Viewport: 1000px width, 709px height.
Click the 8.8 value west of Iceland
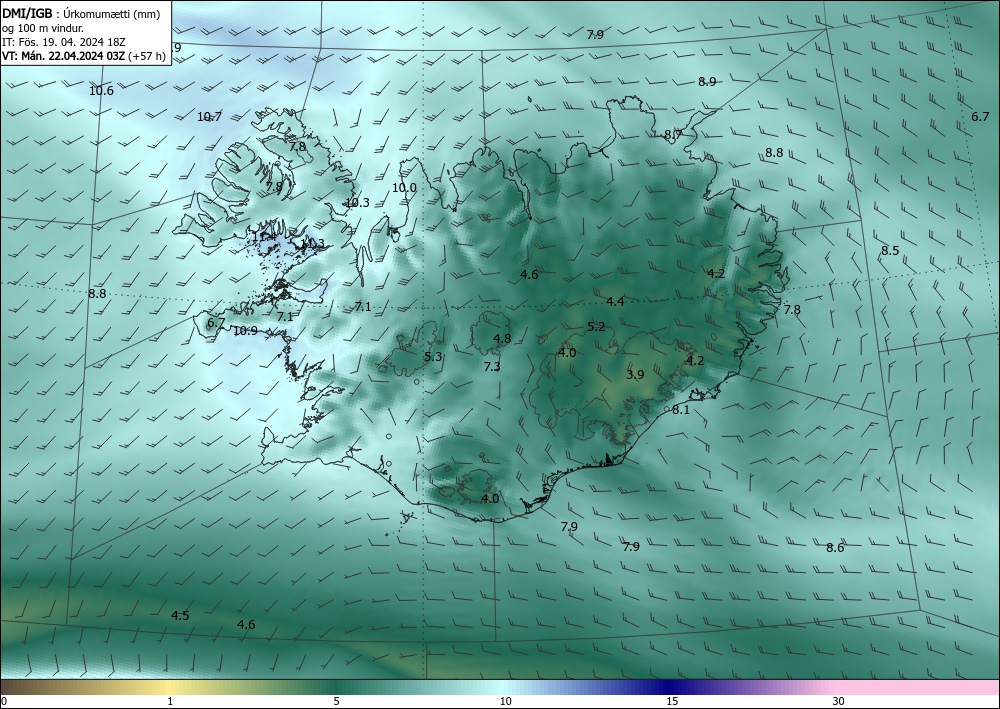pyautogui.click(x=98, y=294)
